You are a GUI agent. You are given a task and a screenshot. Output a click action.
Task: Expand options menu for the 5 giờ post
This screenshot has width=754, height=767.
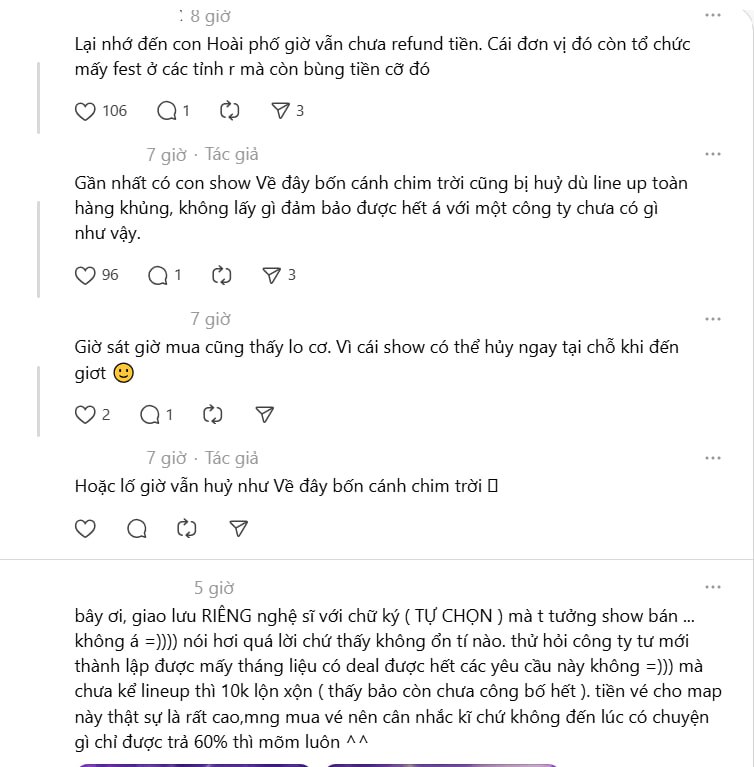712,587
